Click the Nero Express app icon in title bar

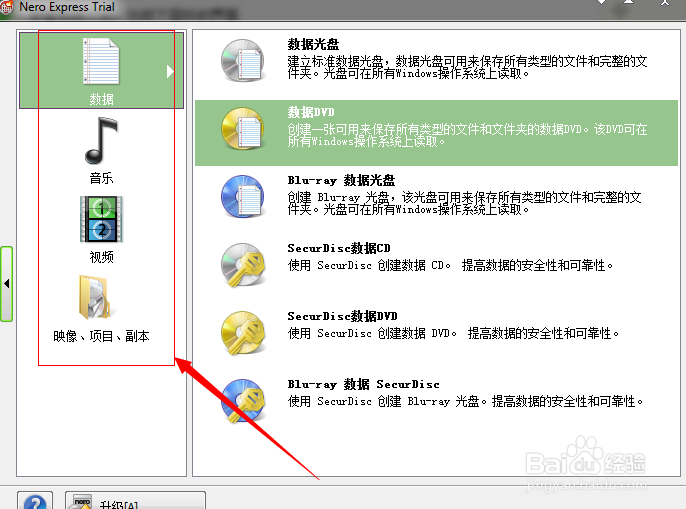[x=7, y=7]
